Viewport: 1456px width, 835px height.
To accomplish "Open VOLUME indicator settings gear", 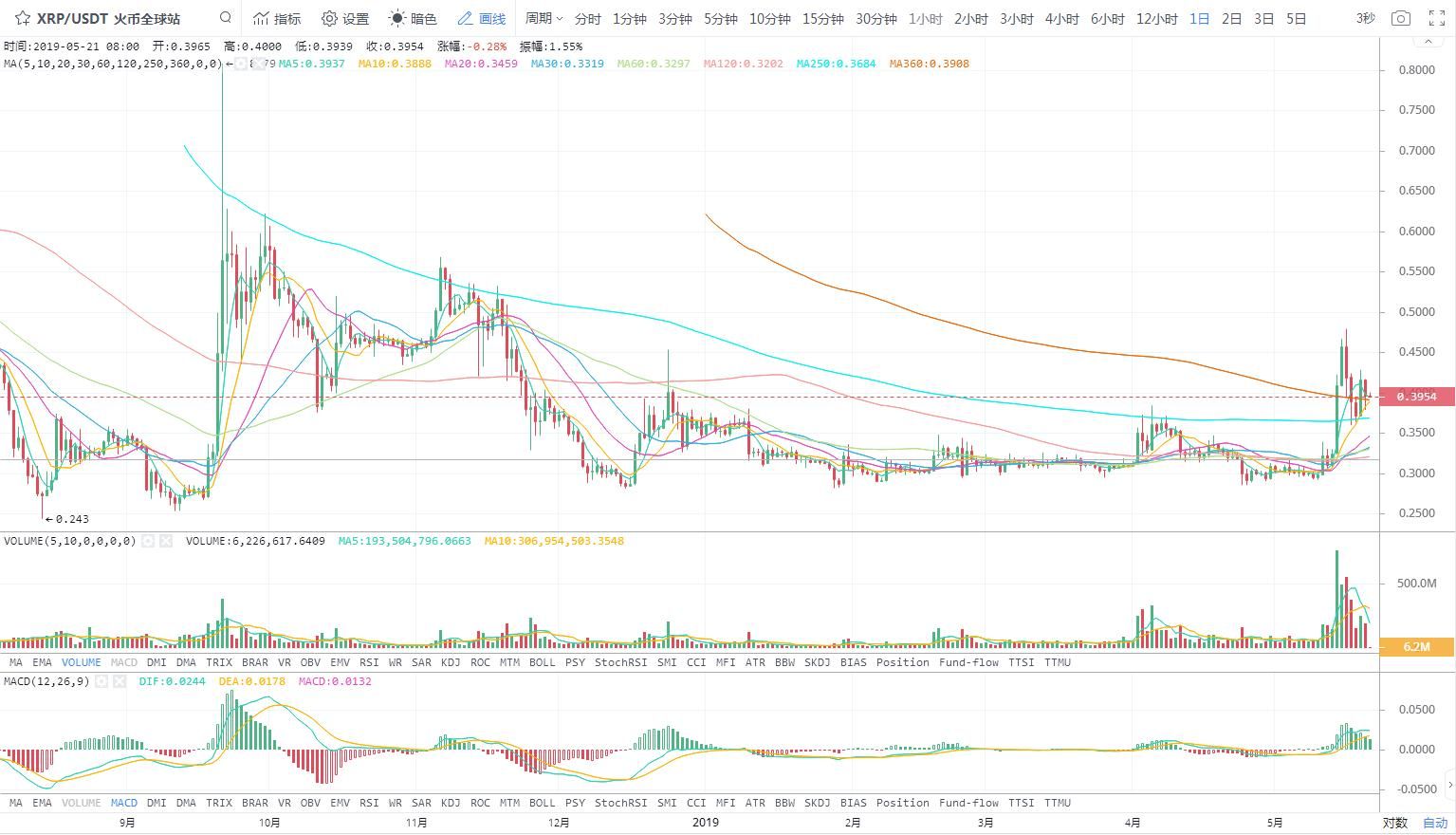I will pos(148,541).
